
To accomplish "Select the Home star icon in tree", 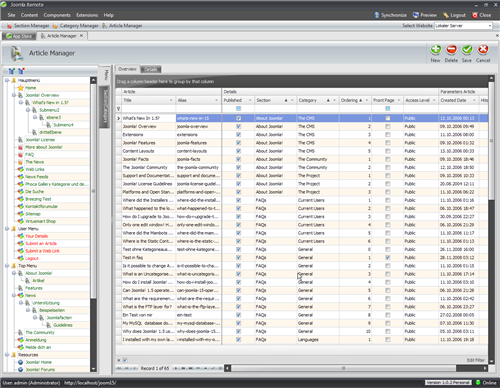I will [x=21, y=88].
